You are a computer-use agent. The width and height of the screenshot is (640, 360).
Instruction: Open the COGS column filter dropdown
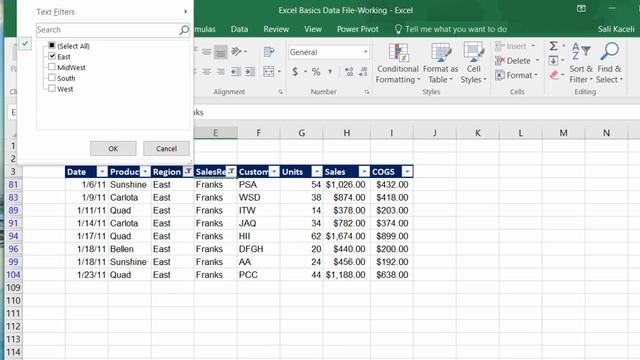[x=407, y=172]
